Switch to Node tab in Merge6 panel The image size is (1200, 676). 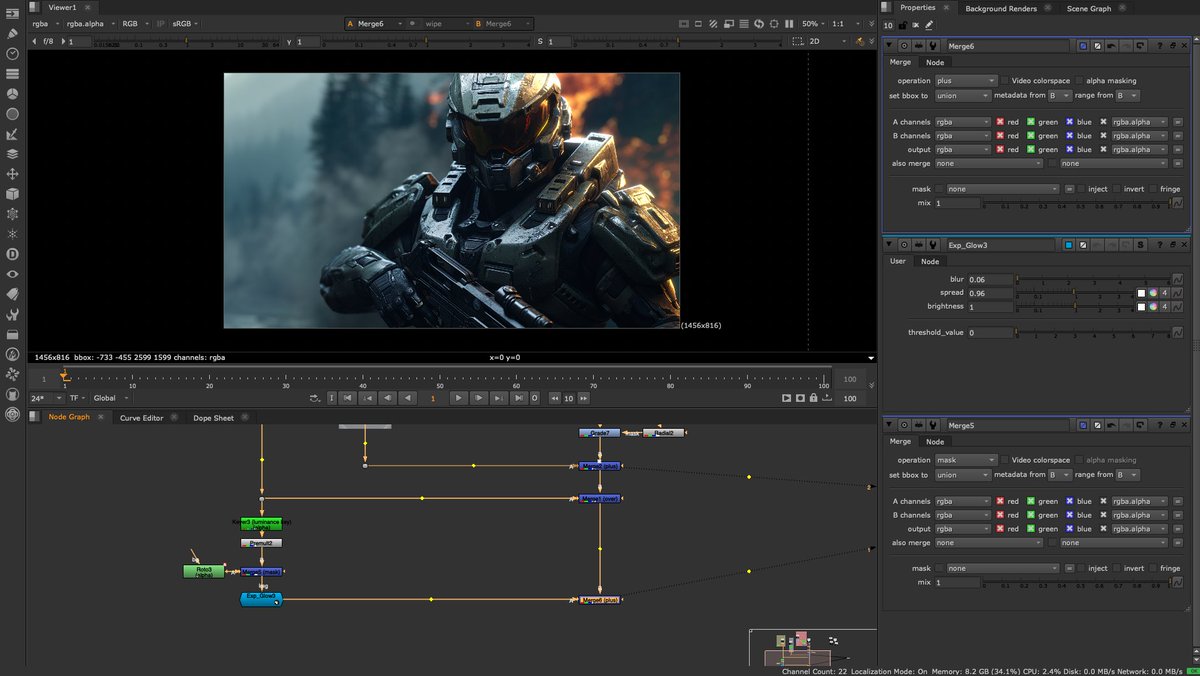click(935, 62)
